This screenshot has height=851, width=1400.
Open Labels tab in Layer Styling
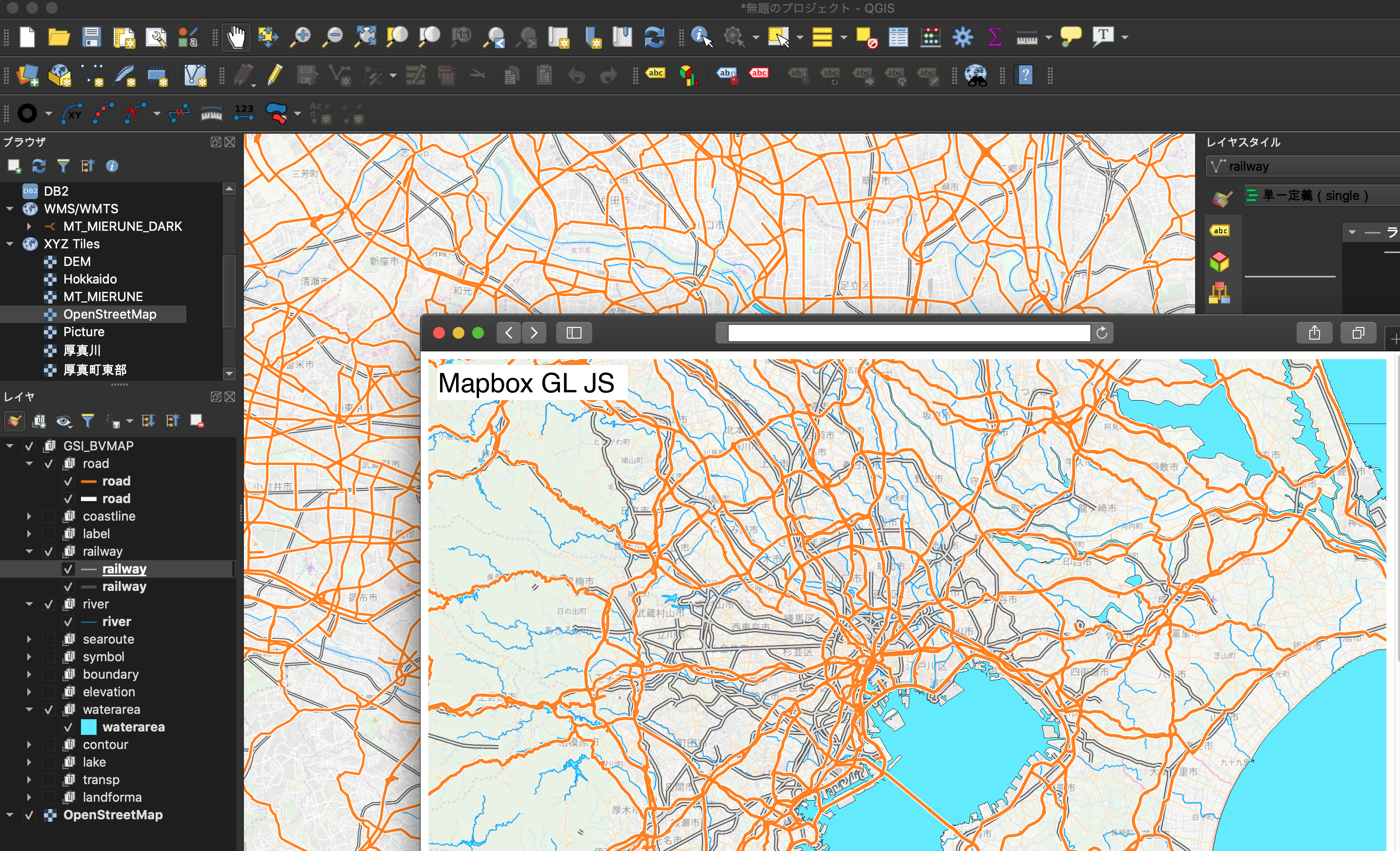[x=1220, y=231]
